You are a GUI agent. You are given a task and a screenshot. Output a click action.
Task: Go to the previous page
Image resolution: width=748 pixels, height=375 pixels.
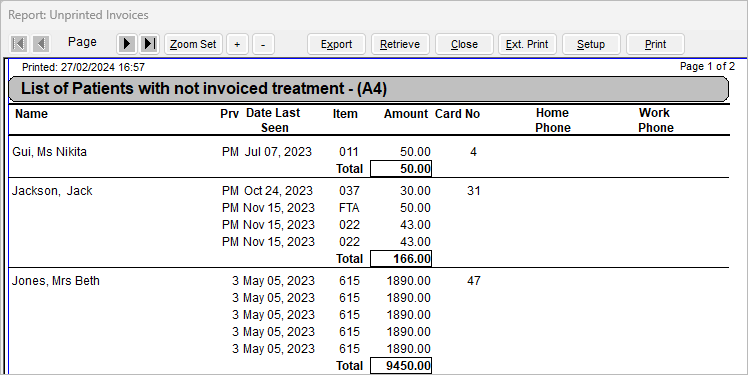coord(41,44)
